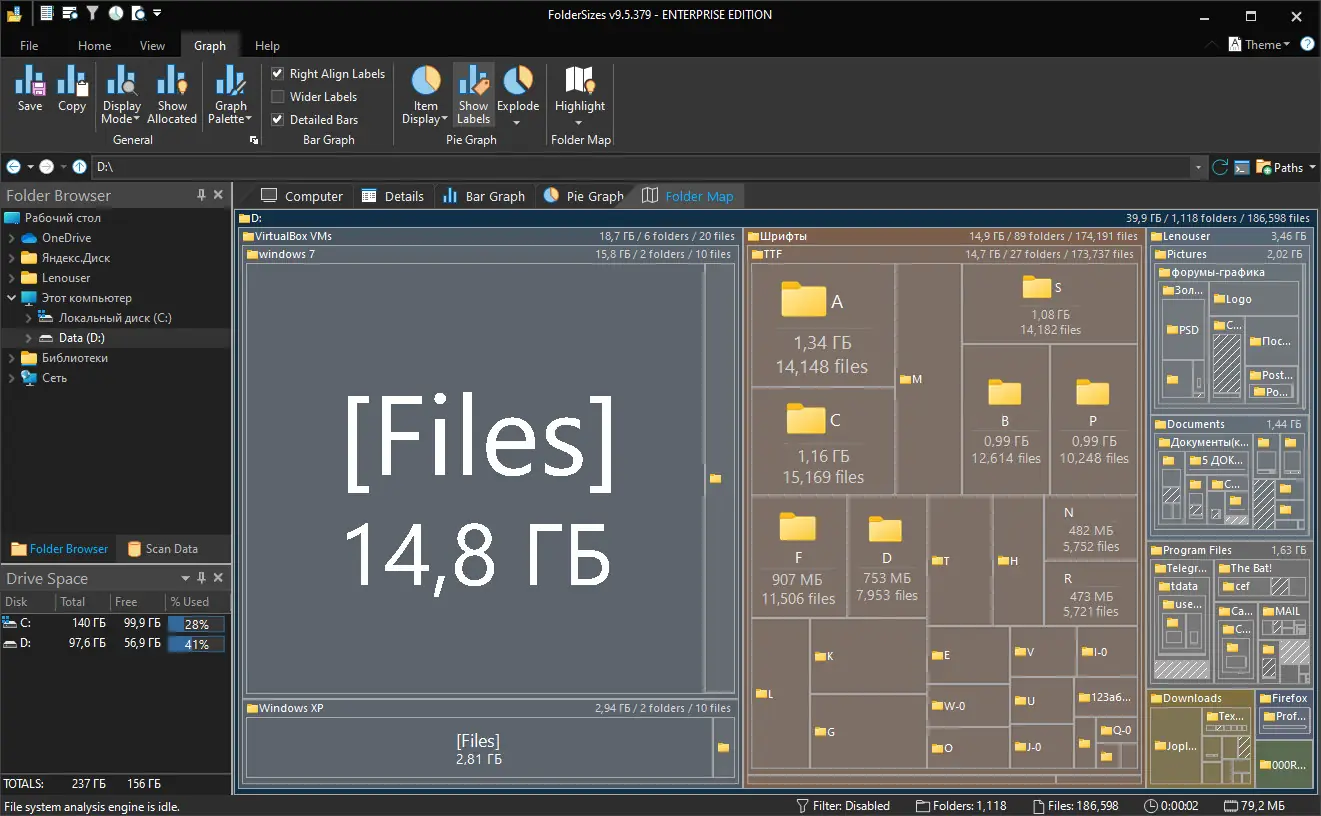Click the Show Allocated button
The height and width of the screenshot is (816, 1321).
pos(172,95)
